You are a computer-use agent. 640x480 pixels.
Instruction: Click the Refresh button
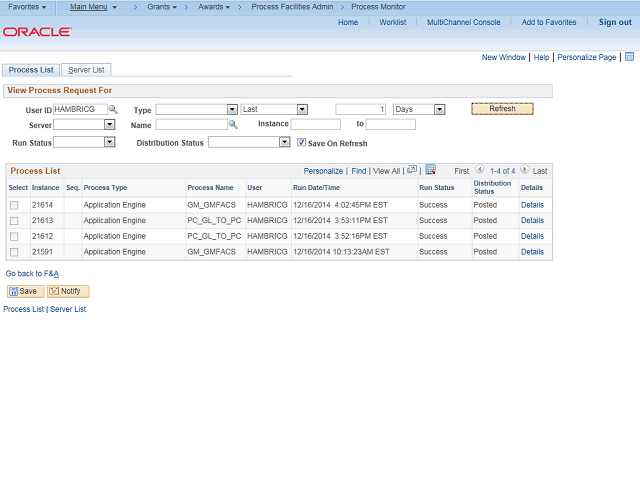tap(502, 109)
